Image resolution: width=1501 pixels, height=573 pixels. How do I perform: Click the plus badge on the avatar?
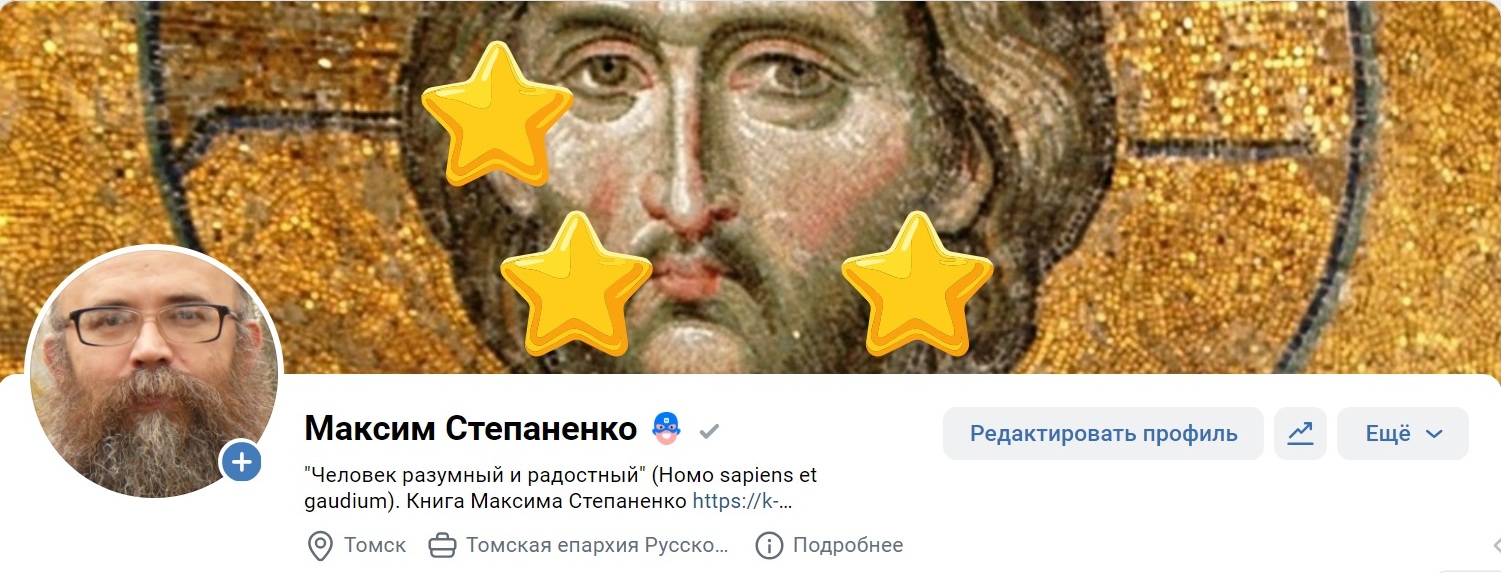[x=243, y=462]
